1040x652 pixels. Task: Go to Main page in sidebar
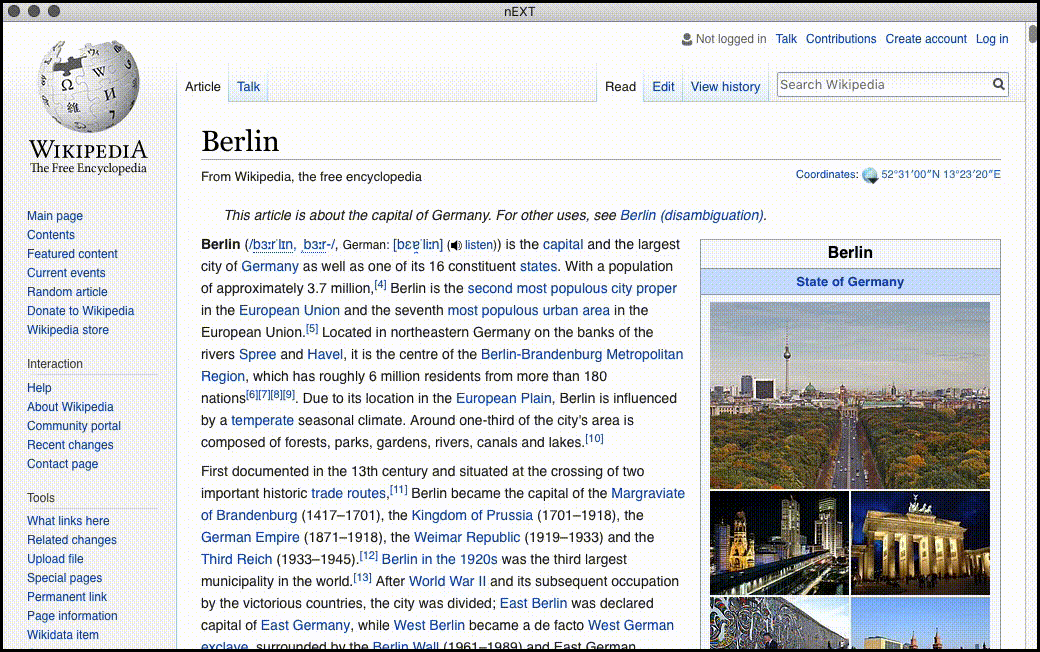pyautogui.click(x=55, y=216)
